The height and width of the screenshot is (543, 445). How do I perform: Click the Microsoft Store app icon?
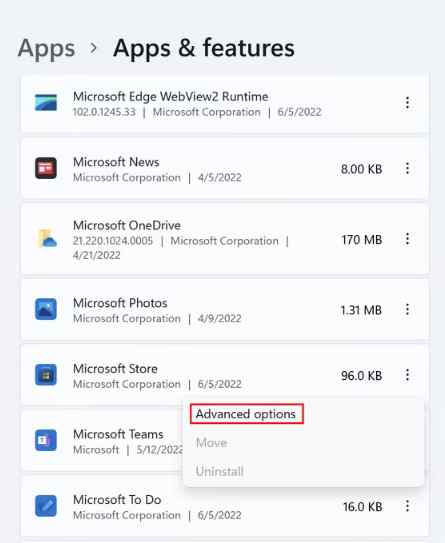coord(46,375)
